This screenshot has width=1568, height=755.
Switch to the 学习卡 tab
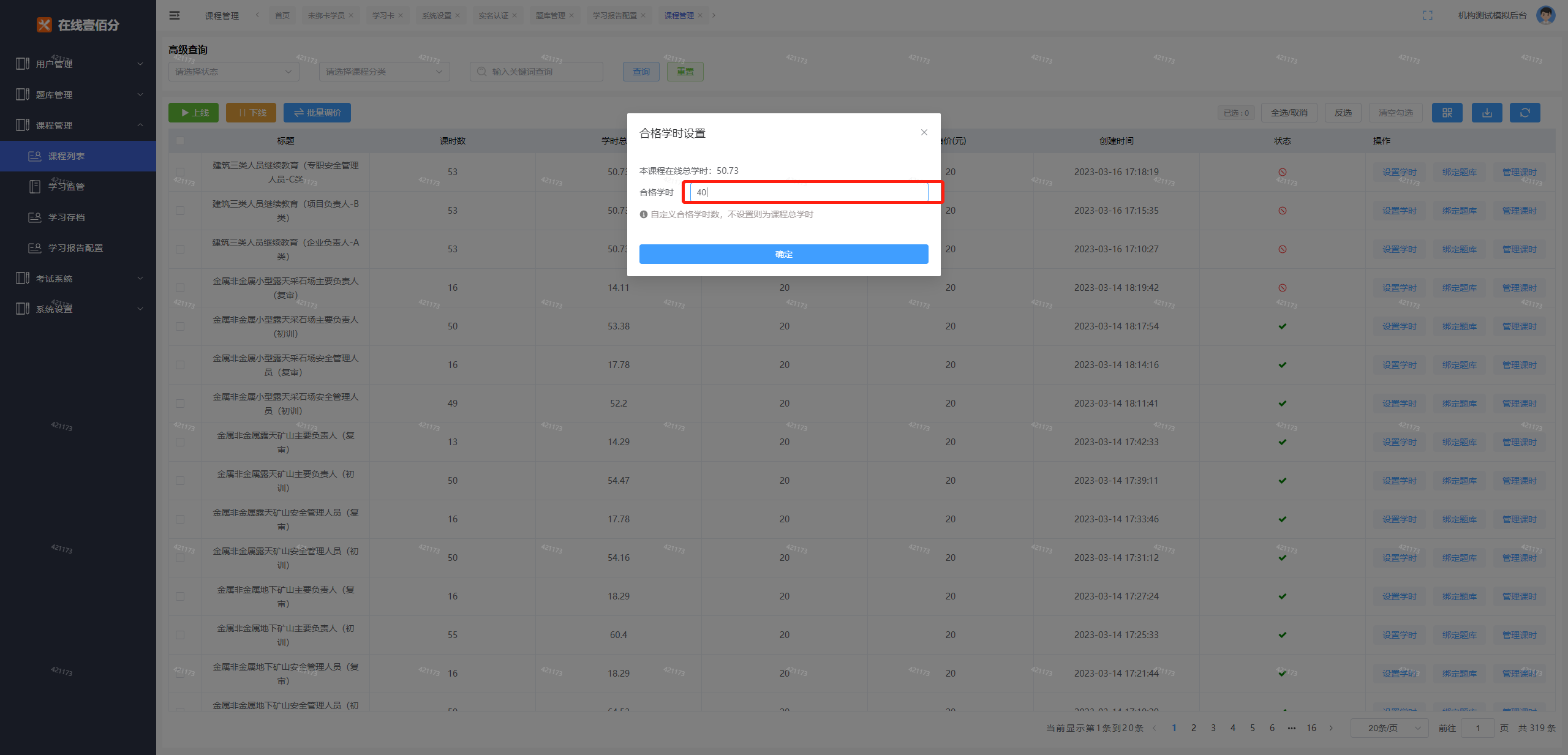coord(383,15)
